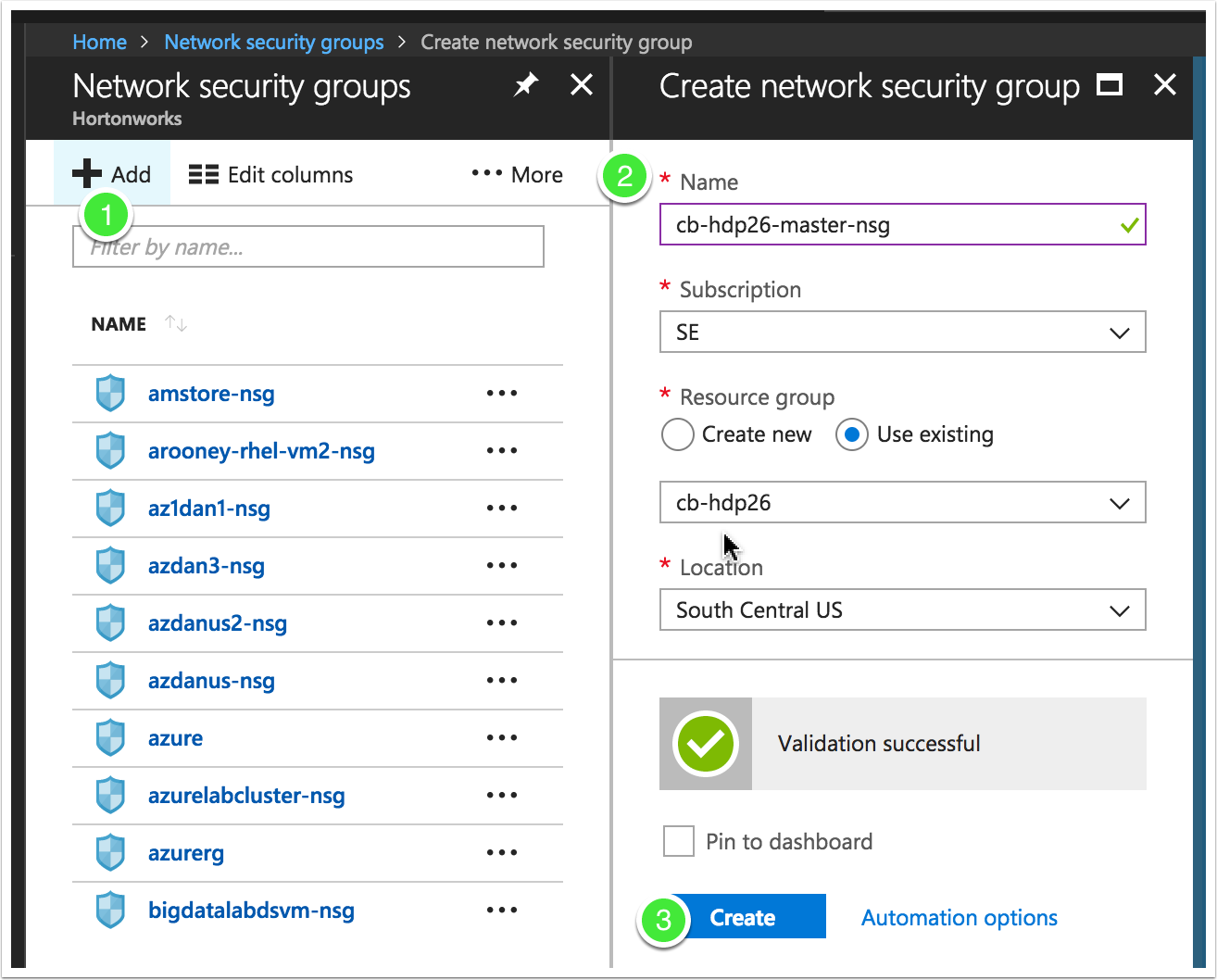
Task: Click the sort arrows next to NAME column
Action: [175, 323]
